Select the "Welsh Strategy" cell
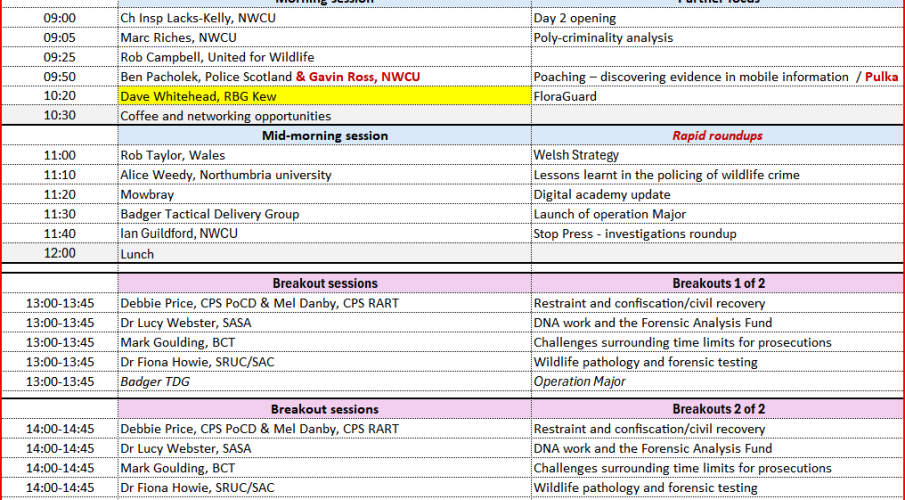The height and width of the screenshot is (500, 905). (576, 155)
